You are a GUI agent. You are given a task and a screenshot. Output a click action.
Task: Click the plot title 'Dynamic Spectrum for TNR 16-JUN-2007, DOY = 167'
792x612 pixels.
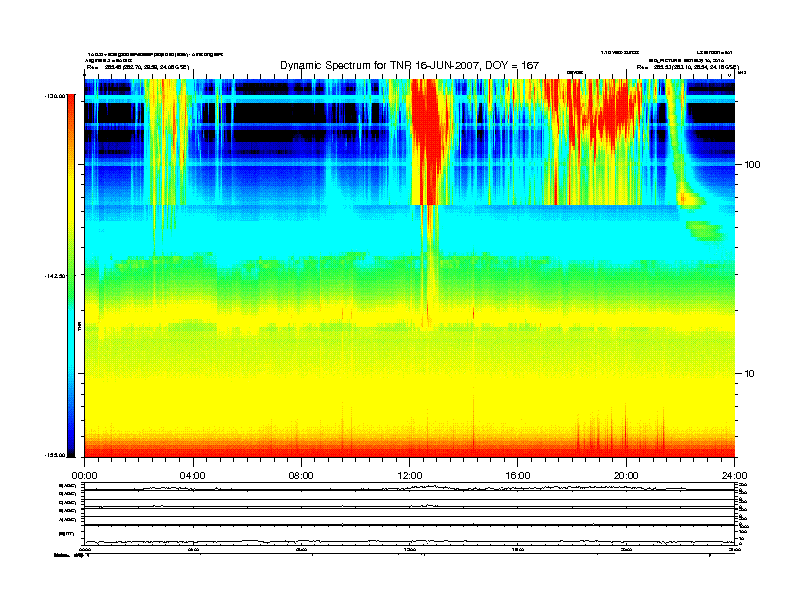tap(409, 66)
